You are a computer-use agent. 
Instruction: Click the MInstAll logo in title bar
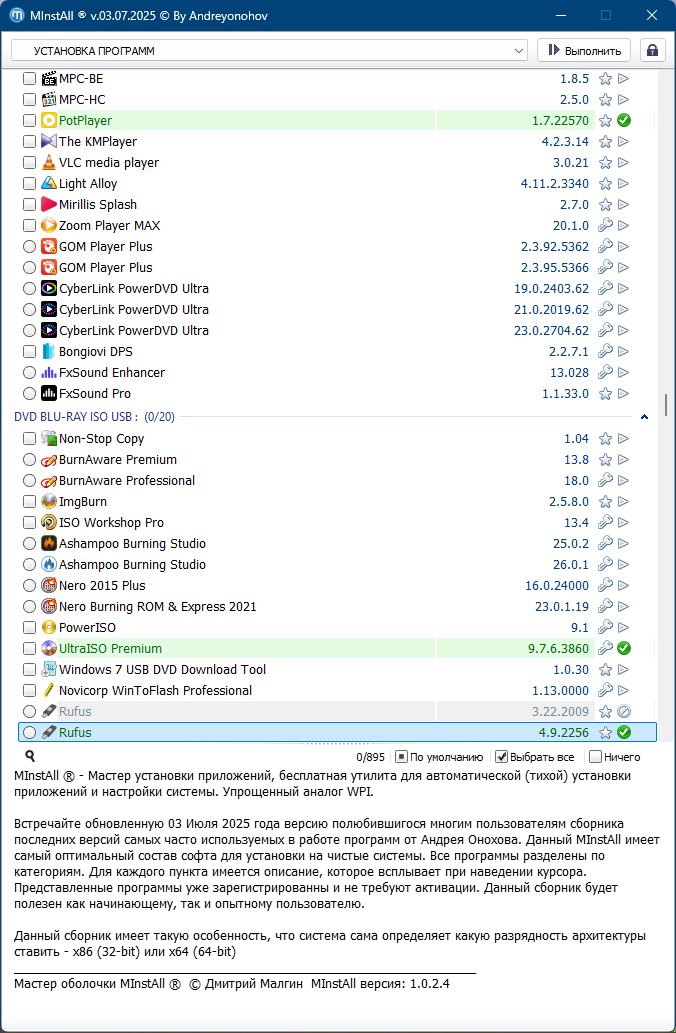pyautogui.click(x=17, y=15)
